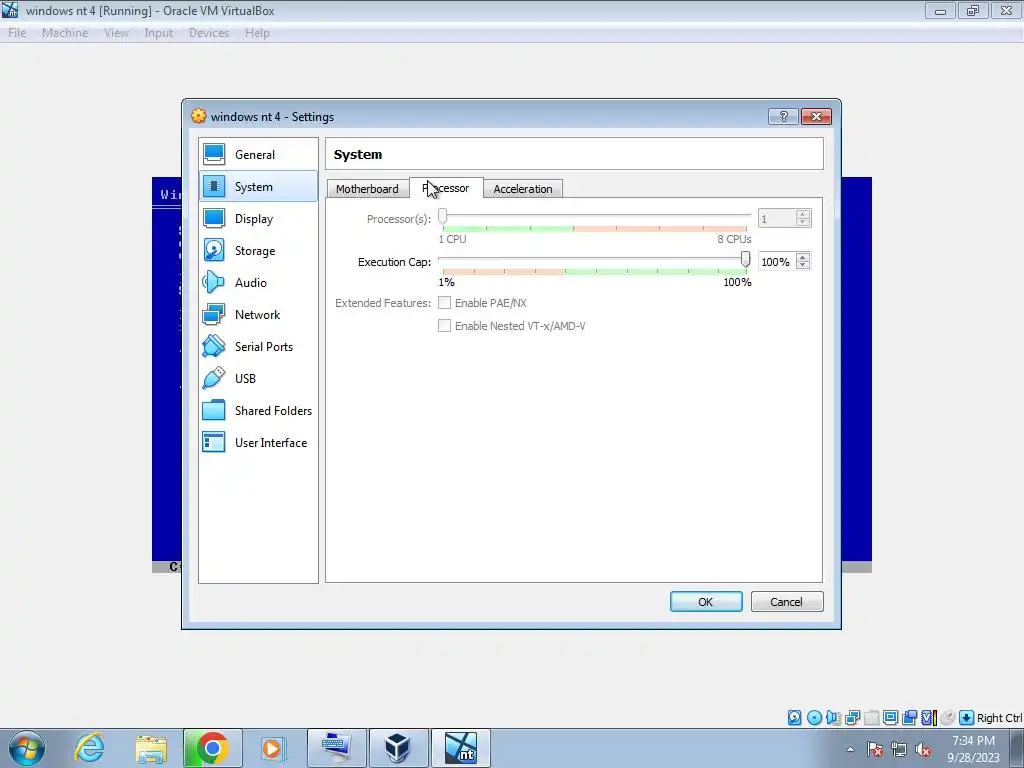Click the processor count number field
Viewport: 1024px width, 768px height.
pos(777,219)
